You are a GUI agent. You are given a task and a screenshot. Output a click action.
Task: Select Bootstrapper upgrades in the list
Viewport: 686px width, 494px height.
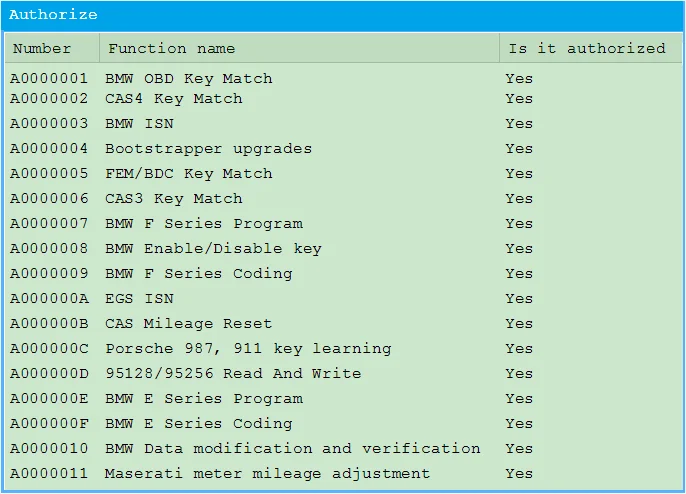[x=208, y=149]
